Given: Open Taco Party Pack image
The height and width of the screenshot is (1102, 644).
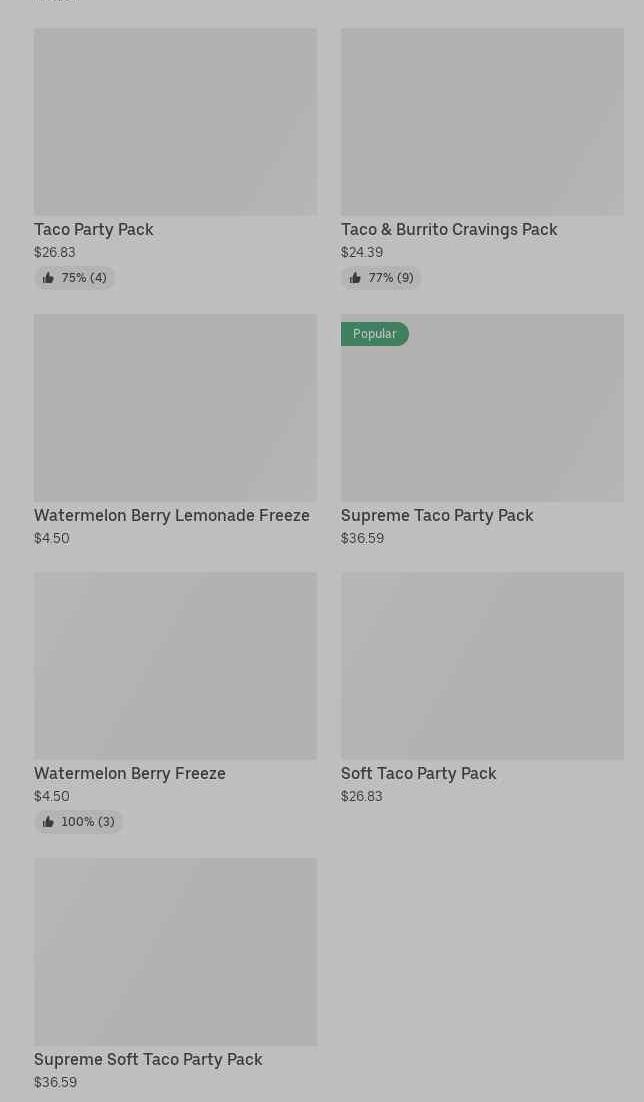Looking at the screenshot, I should (175, 121).
